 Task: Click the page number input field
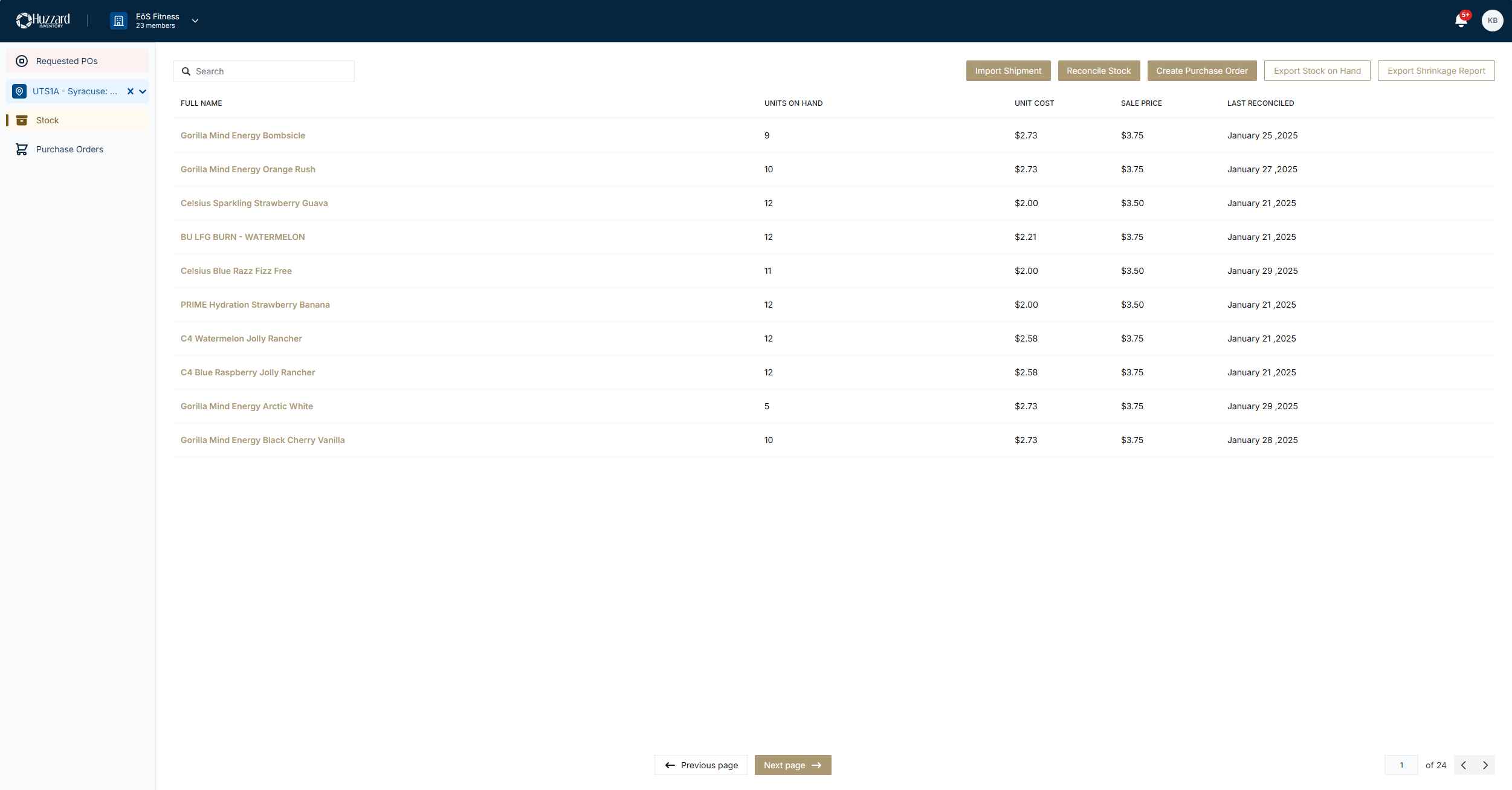click(1401, 765)
